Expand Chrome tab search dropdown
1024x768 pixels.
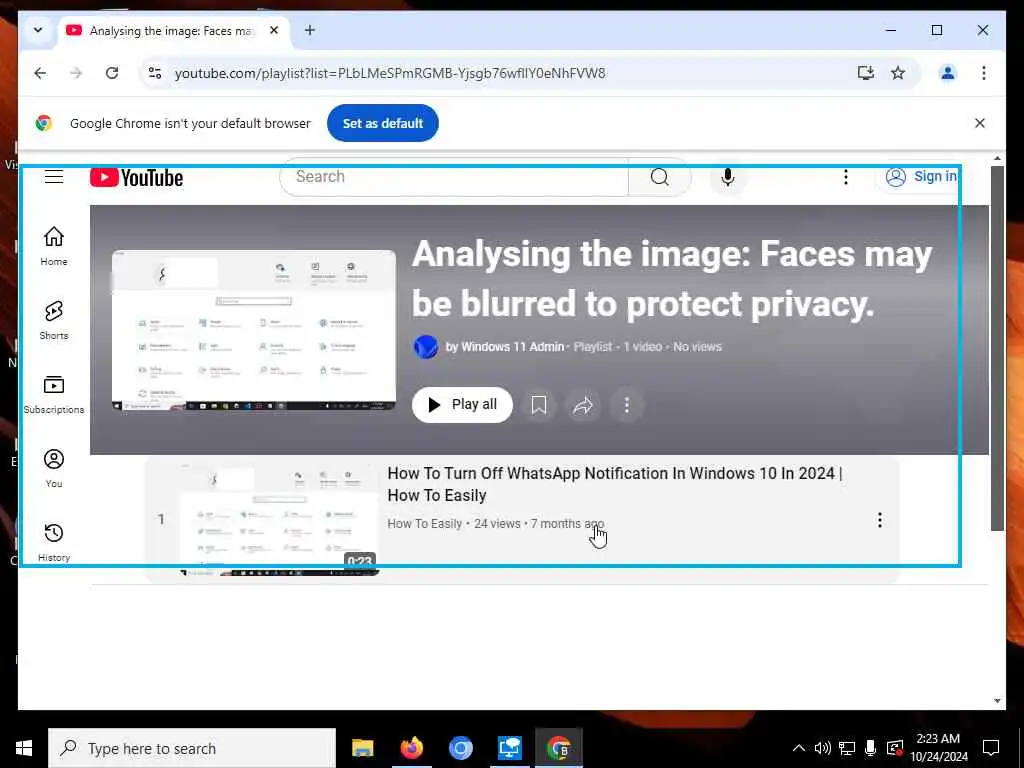coord(38,30)
